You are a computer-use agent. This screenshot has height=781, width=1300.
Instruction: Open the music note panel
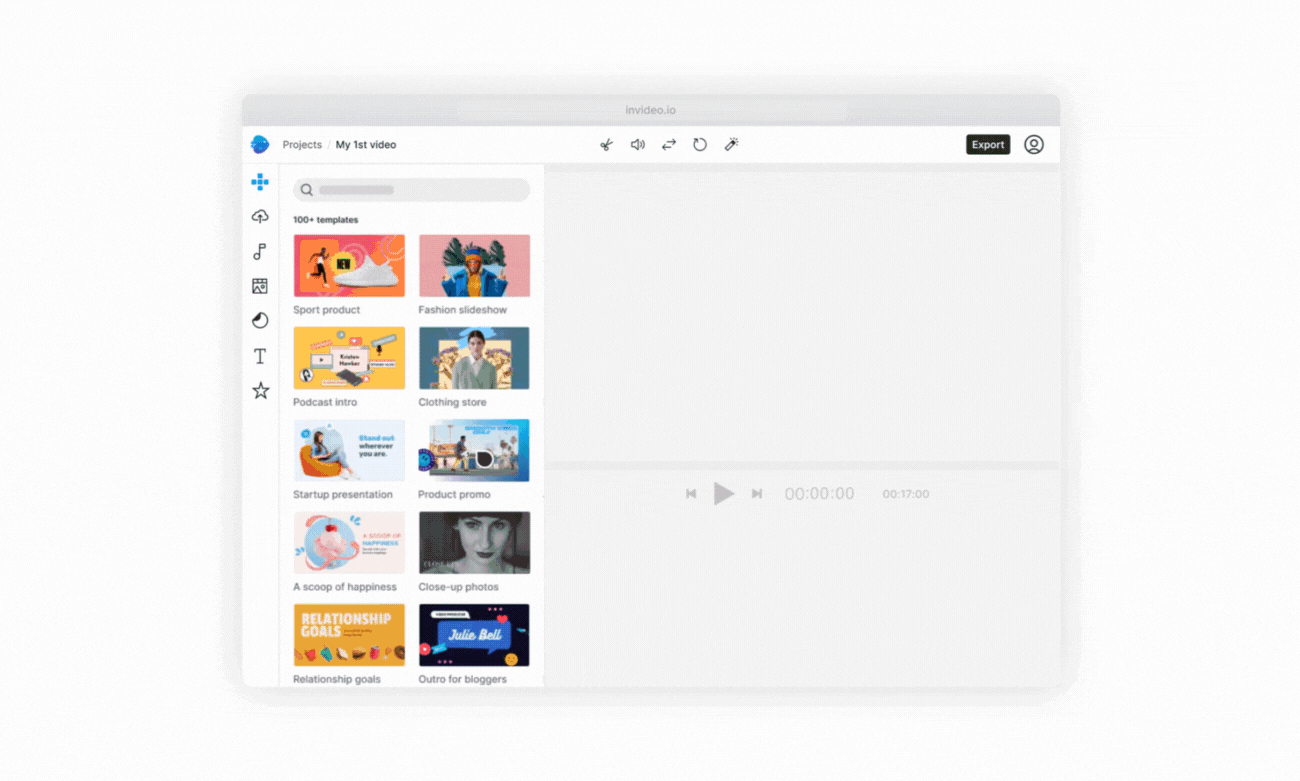260,251
